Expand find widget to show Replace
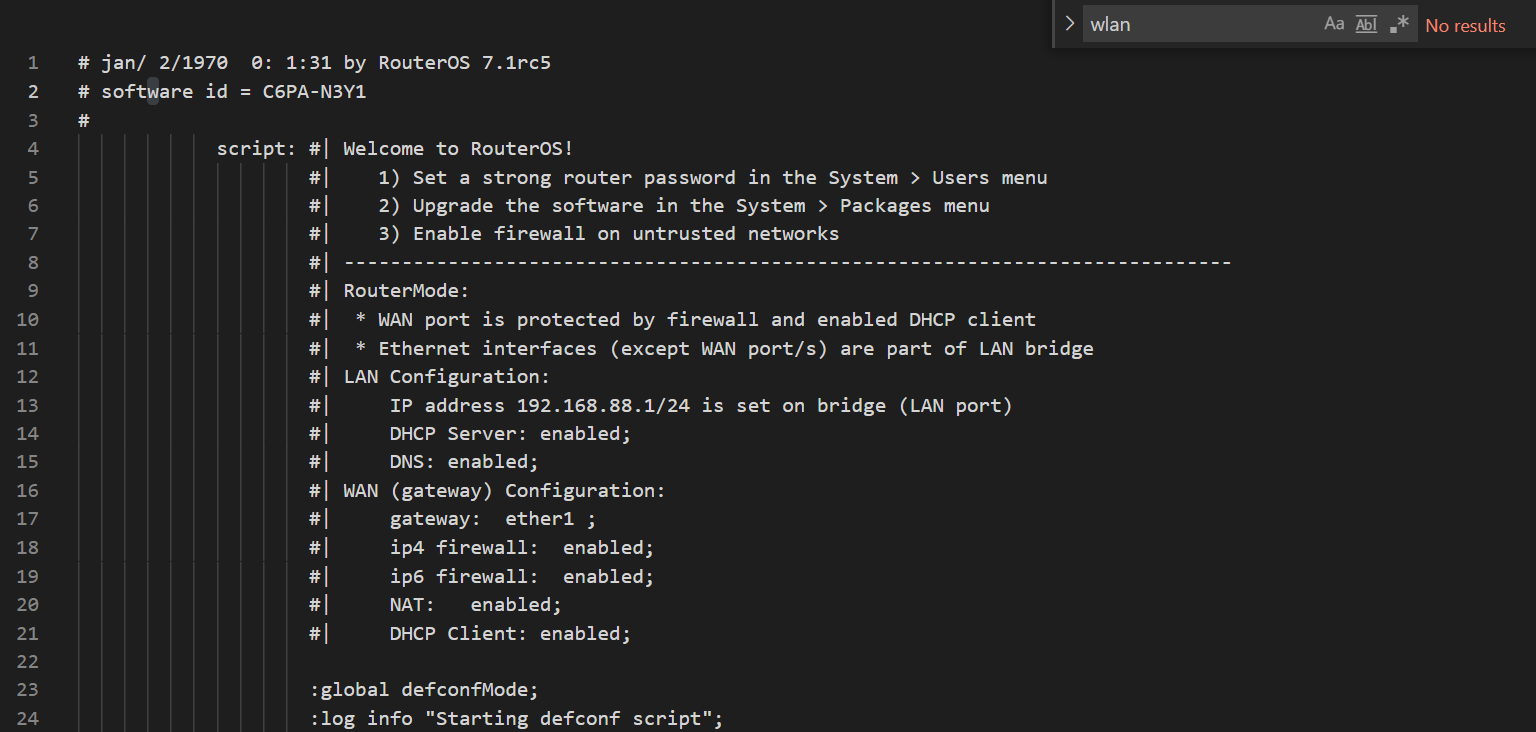Screen dimensions: 1536x732 (x=1069, y=24)
